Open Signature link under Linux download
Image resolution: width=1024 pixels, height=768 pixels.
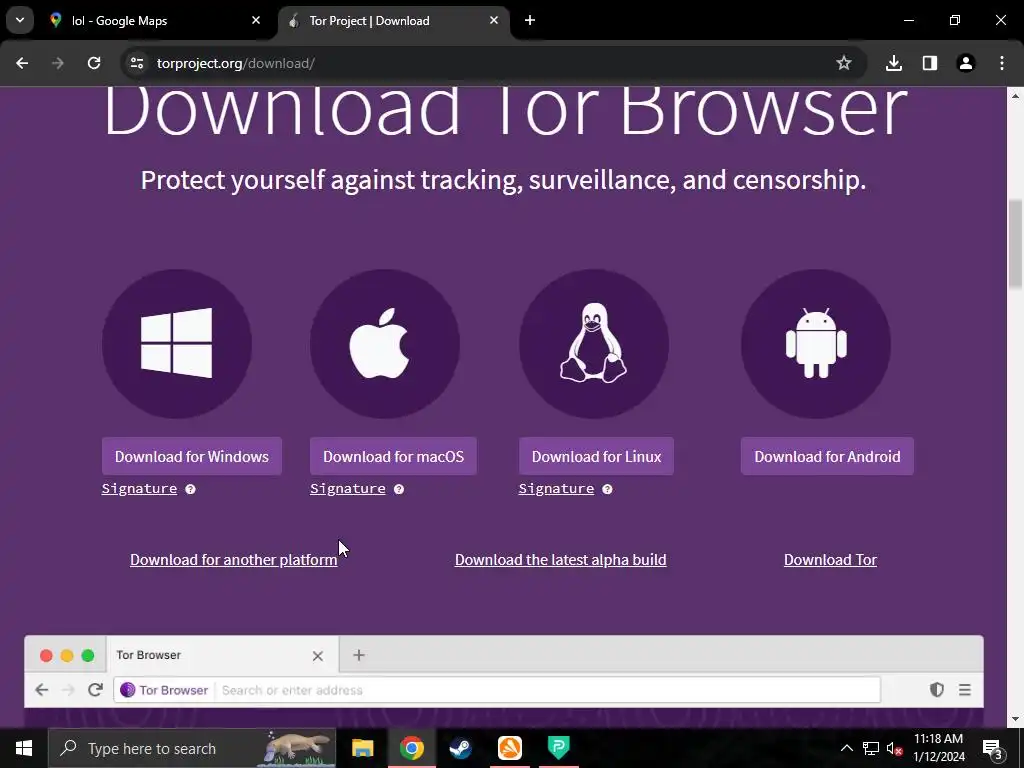click(x=556, y=489)
